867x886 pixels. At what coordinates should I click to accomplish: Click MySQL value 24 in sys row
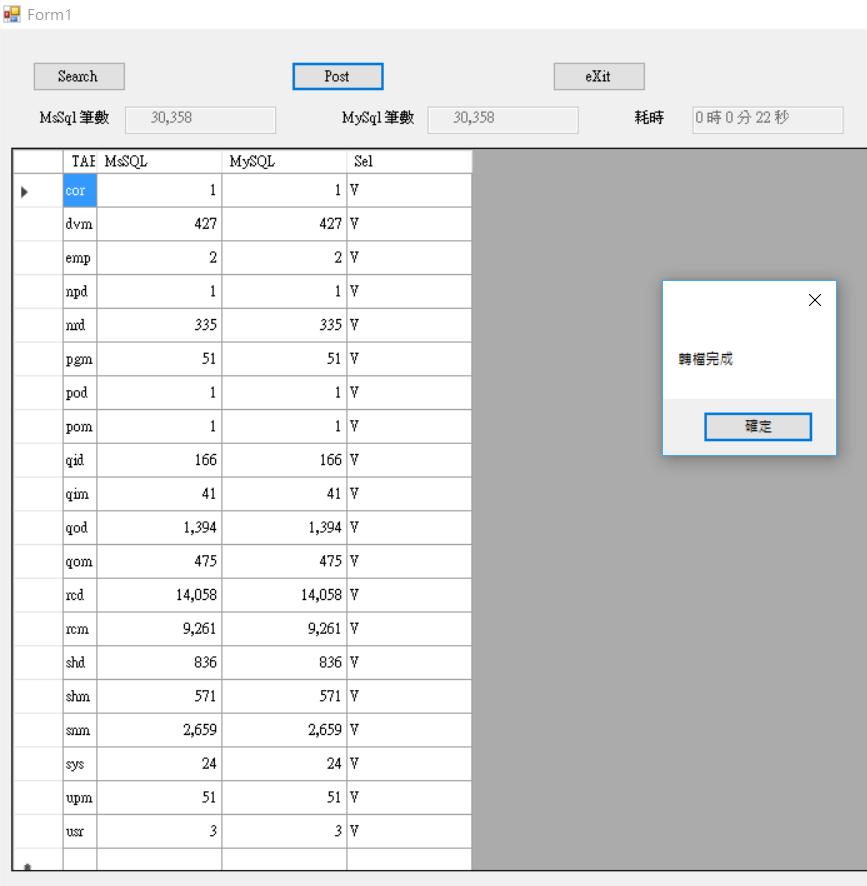click(x=284, y=764)
